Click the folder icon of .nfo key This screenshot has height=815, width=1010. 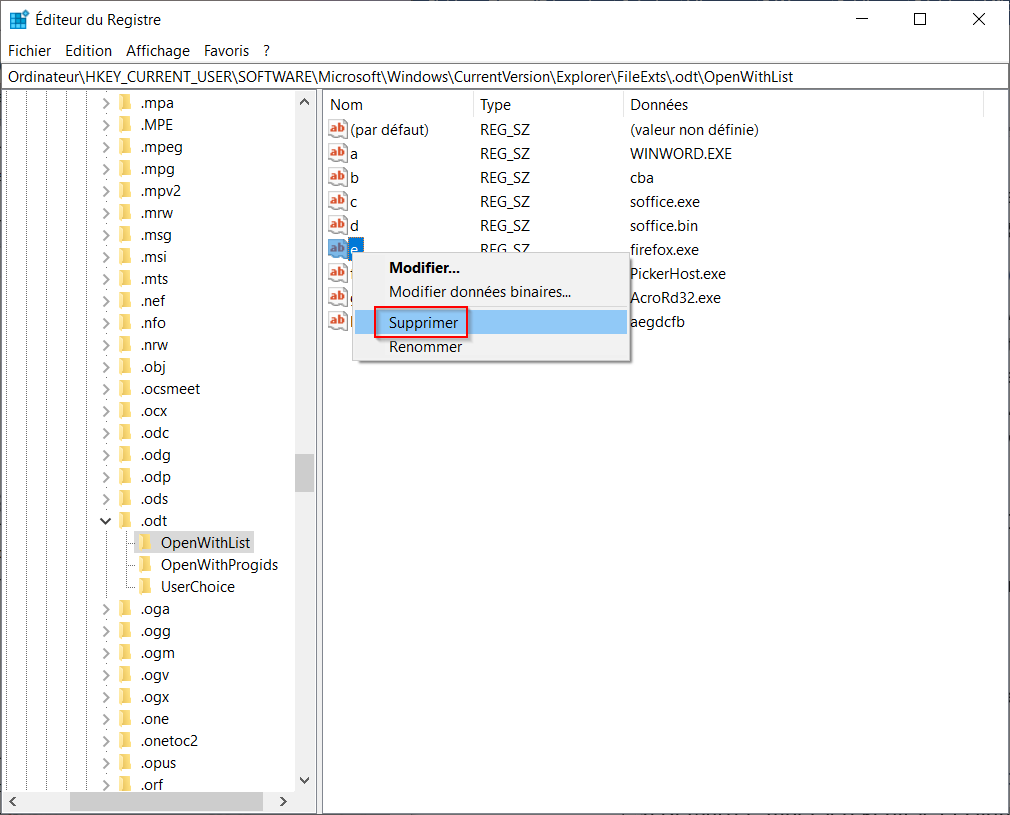(x=126, y=323)
